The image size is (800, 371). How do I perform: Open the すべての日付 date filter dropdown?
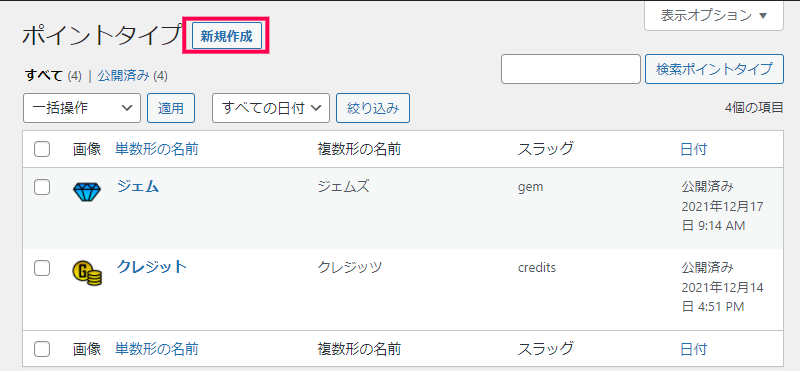271,108
